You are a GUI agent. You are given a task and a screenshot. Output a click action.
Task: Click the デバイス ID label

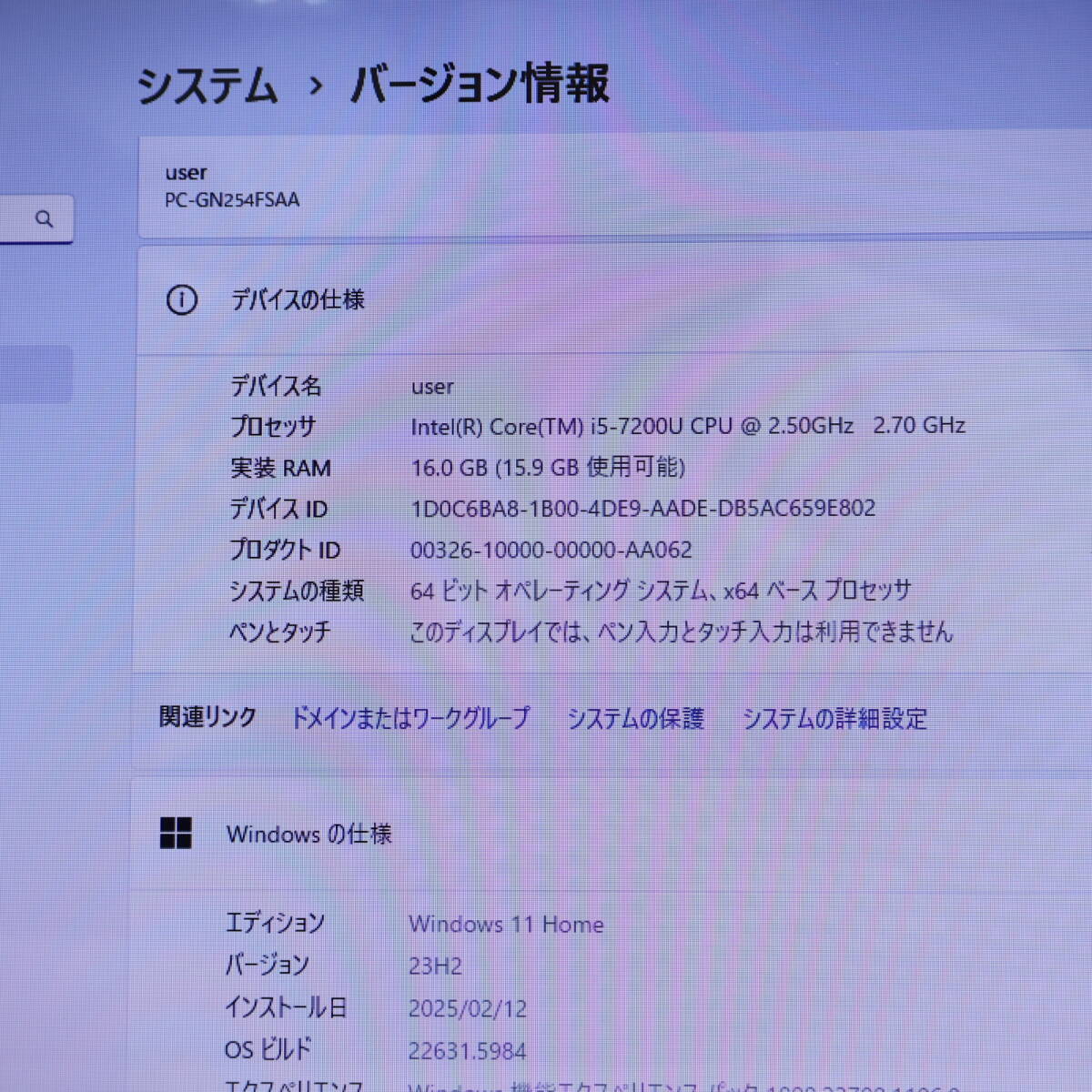click(278, 509)
